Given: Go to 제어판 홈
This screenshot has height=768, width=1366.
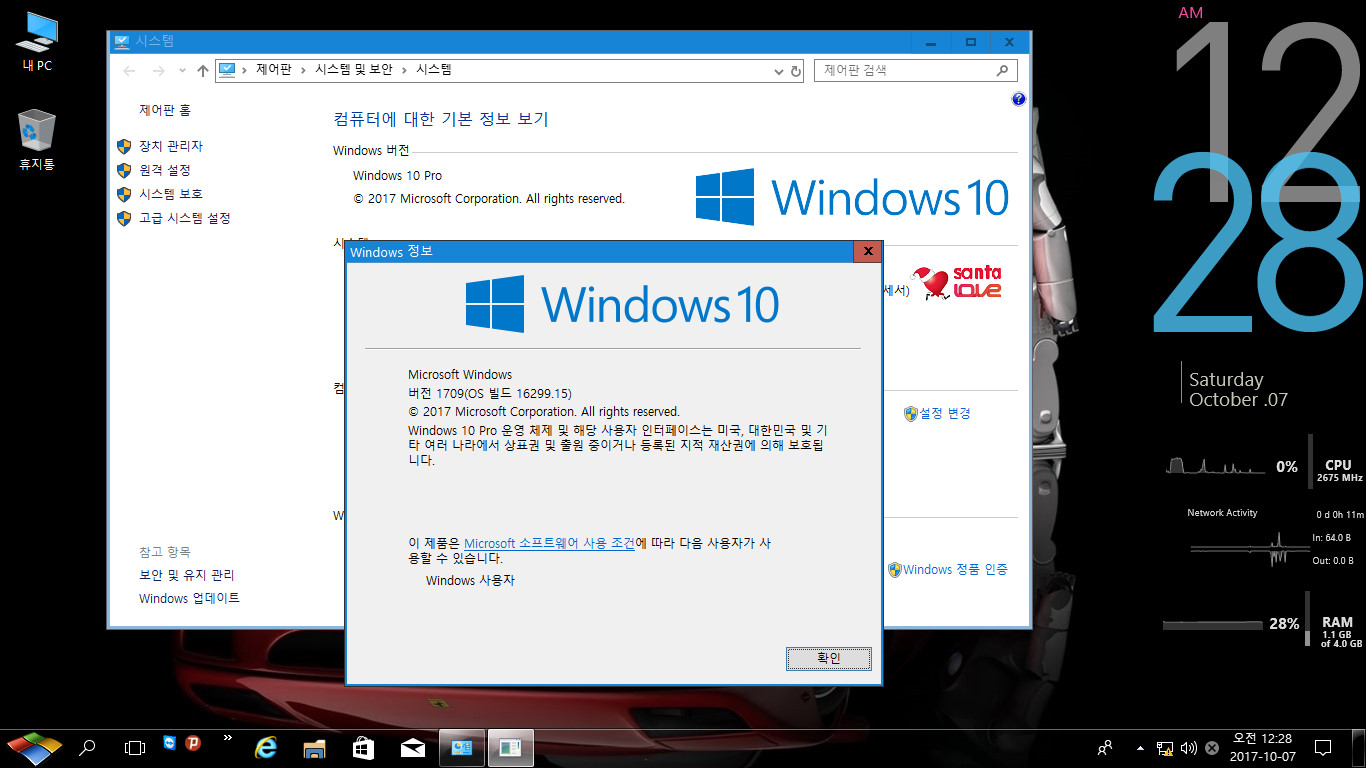Looking at the screenshot, I should (164, 110).
